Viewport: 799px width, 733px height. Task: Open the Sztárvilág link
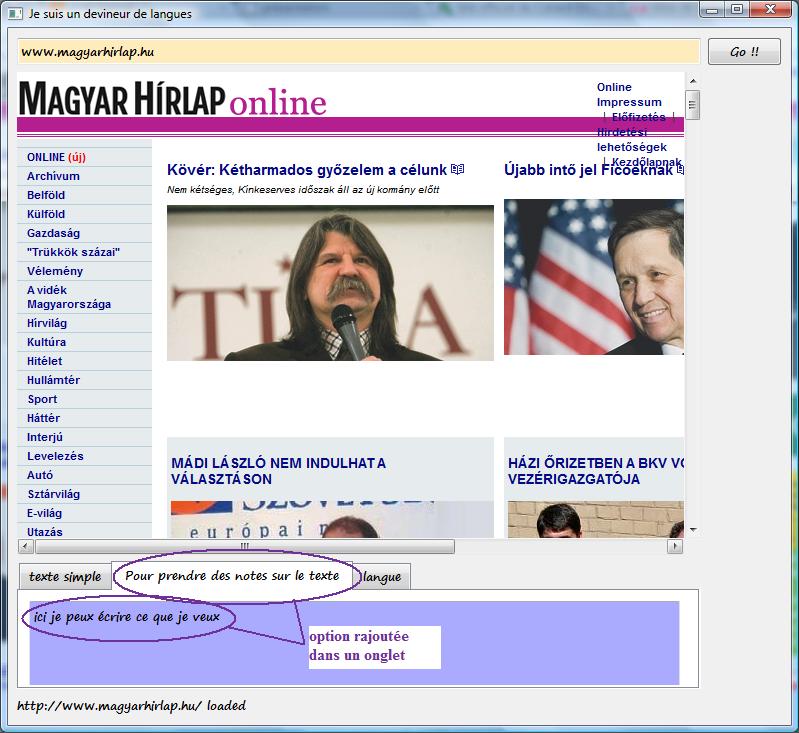point(54,494)
